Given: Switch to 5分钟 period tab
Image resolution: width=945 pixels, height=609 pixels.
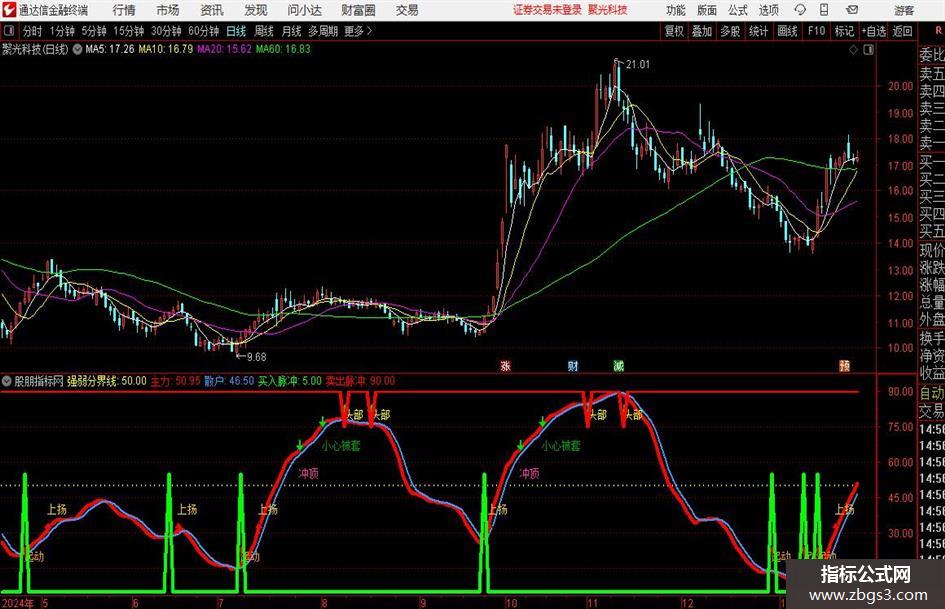Looking at the screenshot, I should tap(94, 31).
